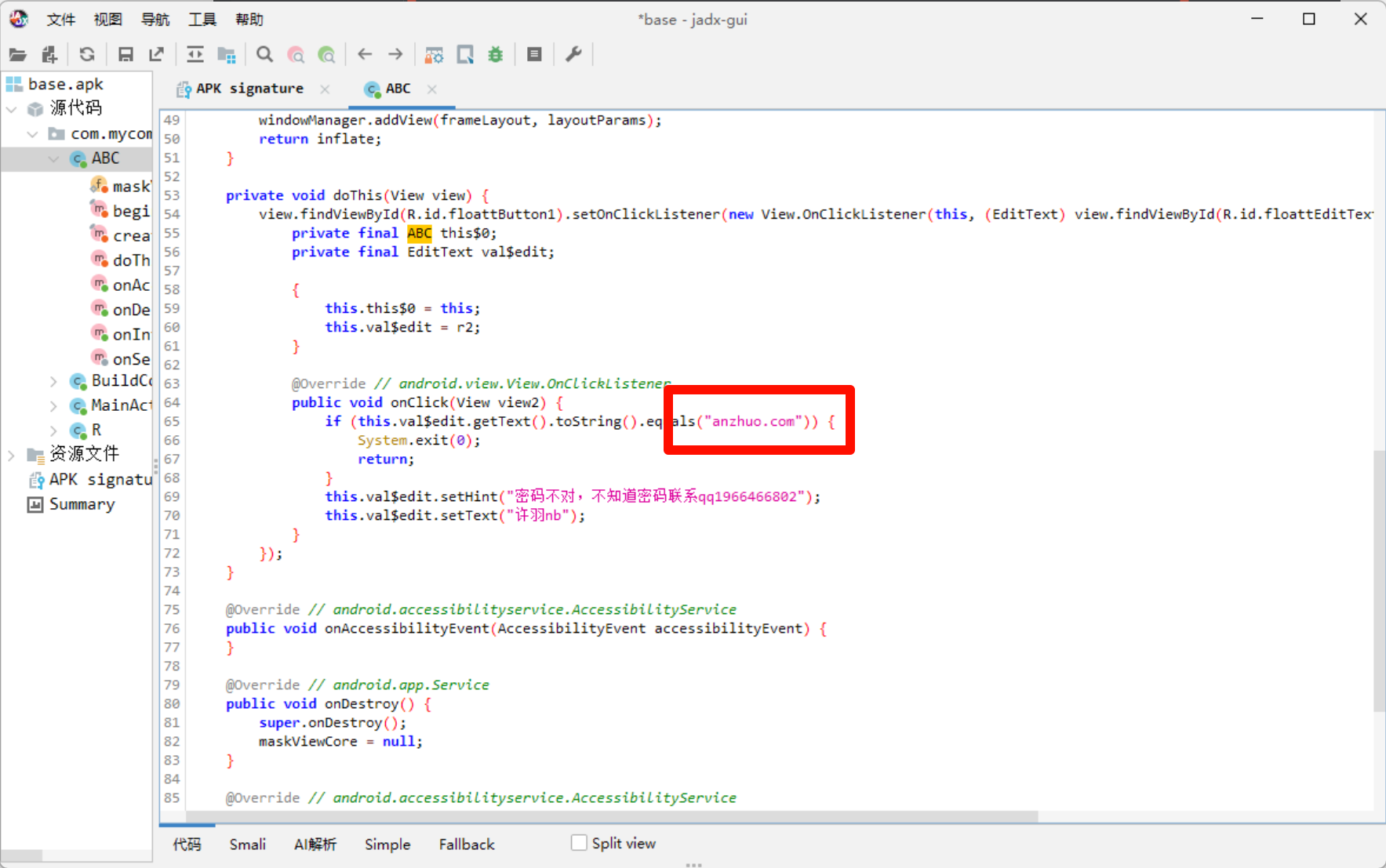
Task: Navigate forward with the right arrow
Action: pyautogui.click(x=395, y=55)
